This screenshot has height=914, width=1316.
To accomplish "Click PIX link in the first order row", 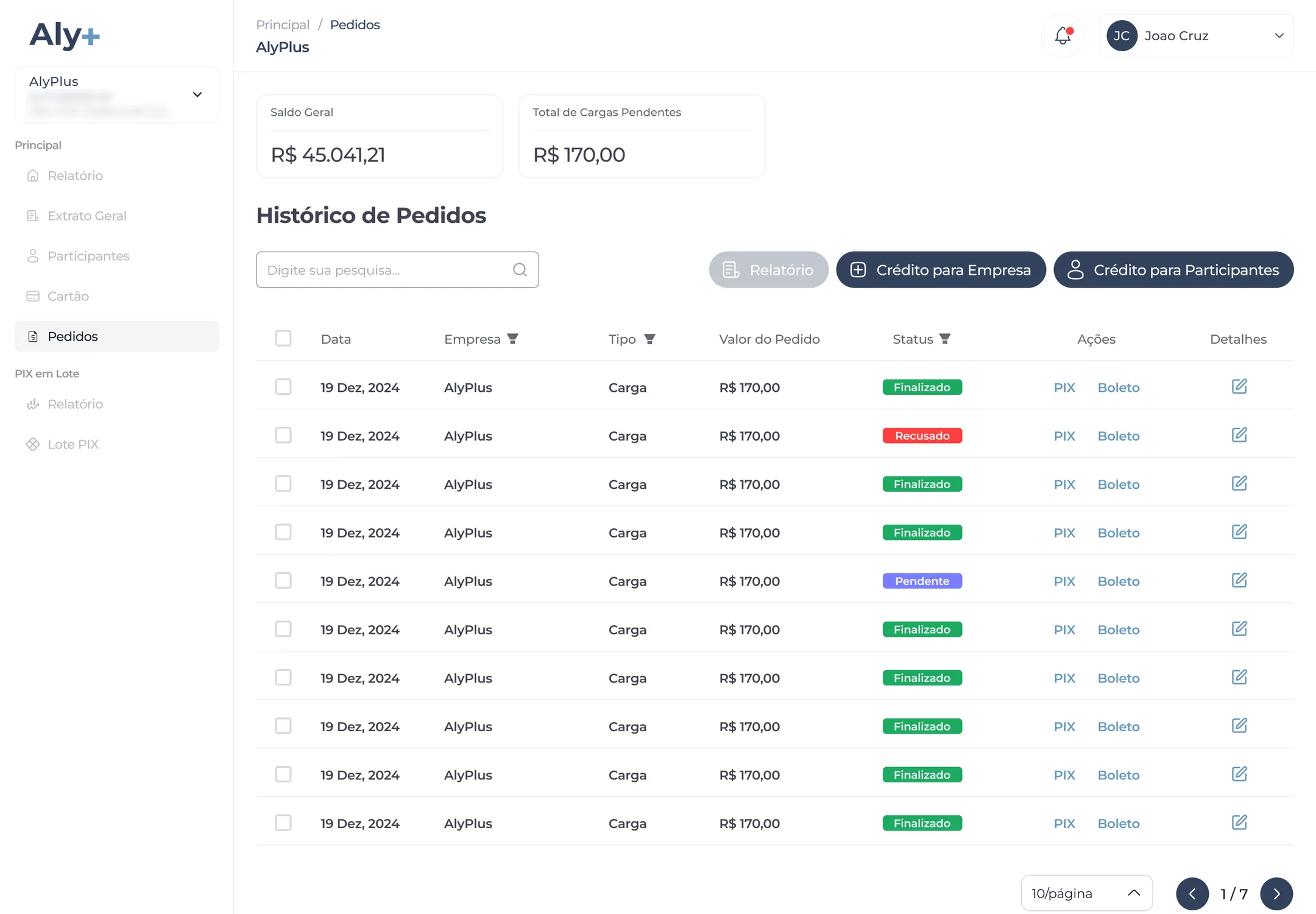I will pyautogui.click(x=1064, y=388).
